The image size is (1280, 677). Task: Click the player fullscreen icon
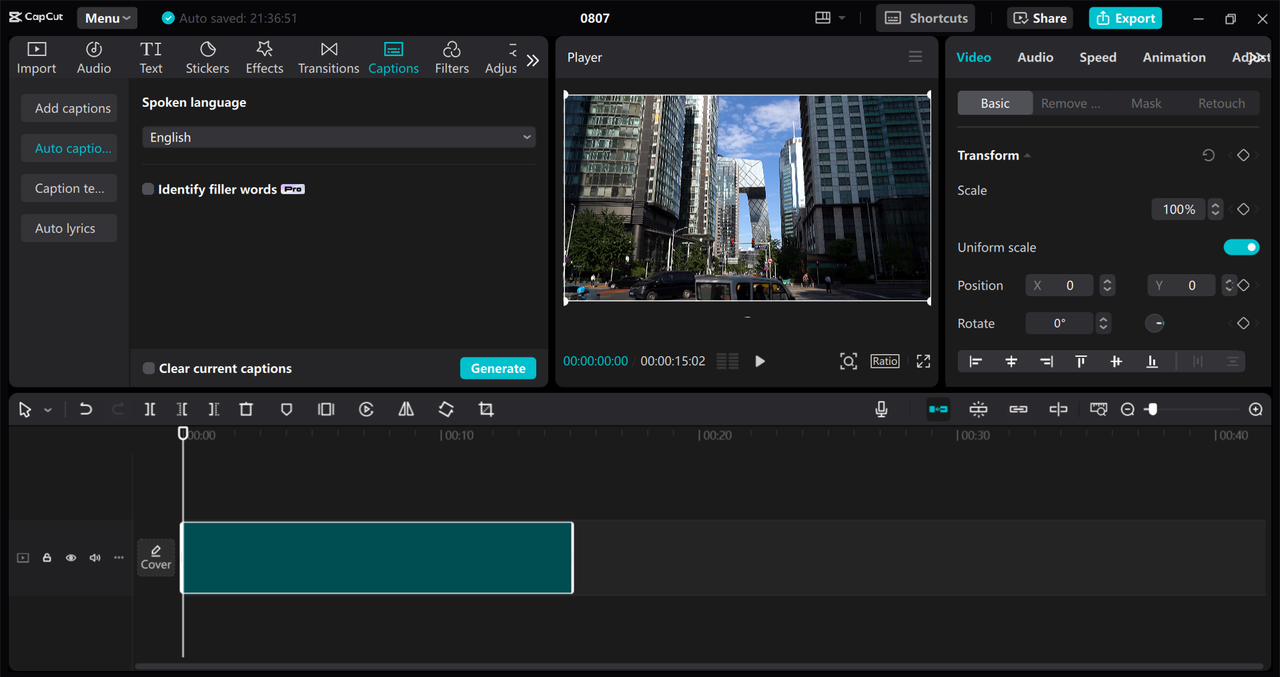pos(923,361)
